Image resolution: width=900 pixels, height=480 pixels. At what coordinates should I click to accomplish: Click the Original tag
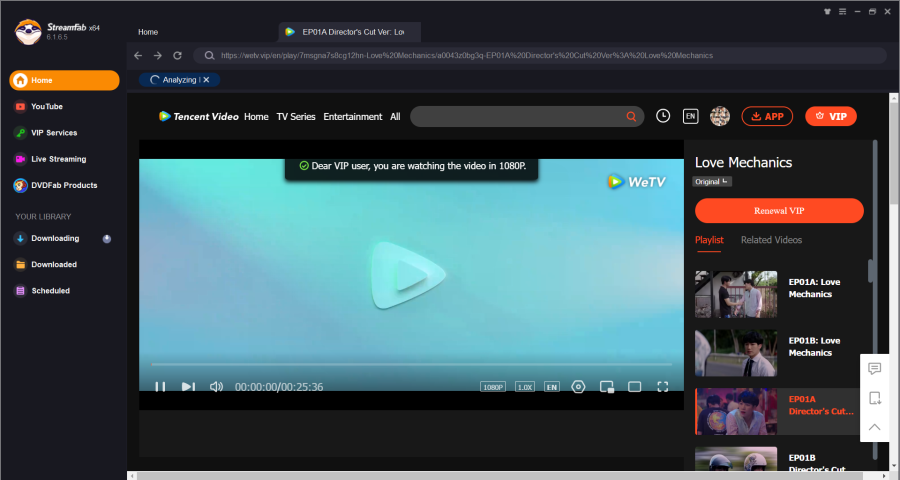tap(712, 181)
